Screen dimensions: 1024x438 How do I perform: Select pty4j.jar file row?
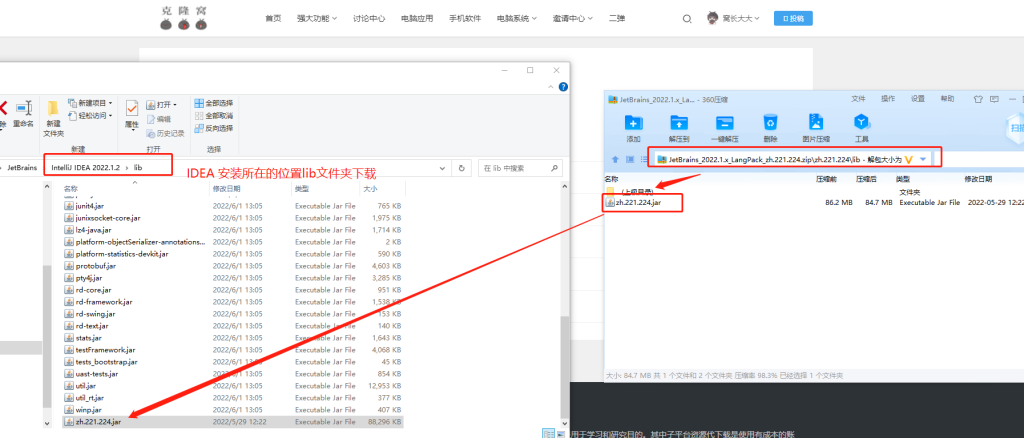point(234,277)
